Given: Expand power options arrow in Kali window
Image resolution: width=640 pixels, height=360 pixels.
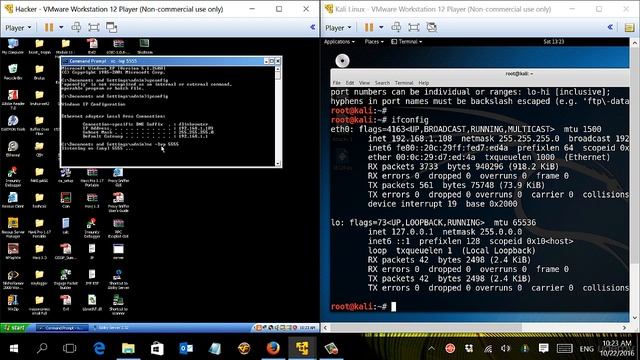Looking at the screenshot, I should pyautogui.click(x=381, y=27).
